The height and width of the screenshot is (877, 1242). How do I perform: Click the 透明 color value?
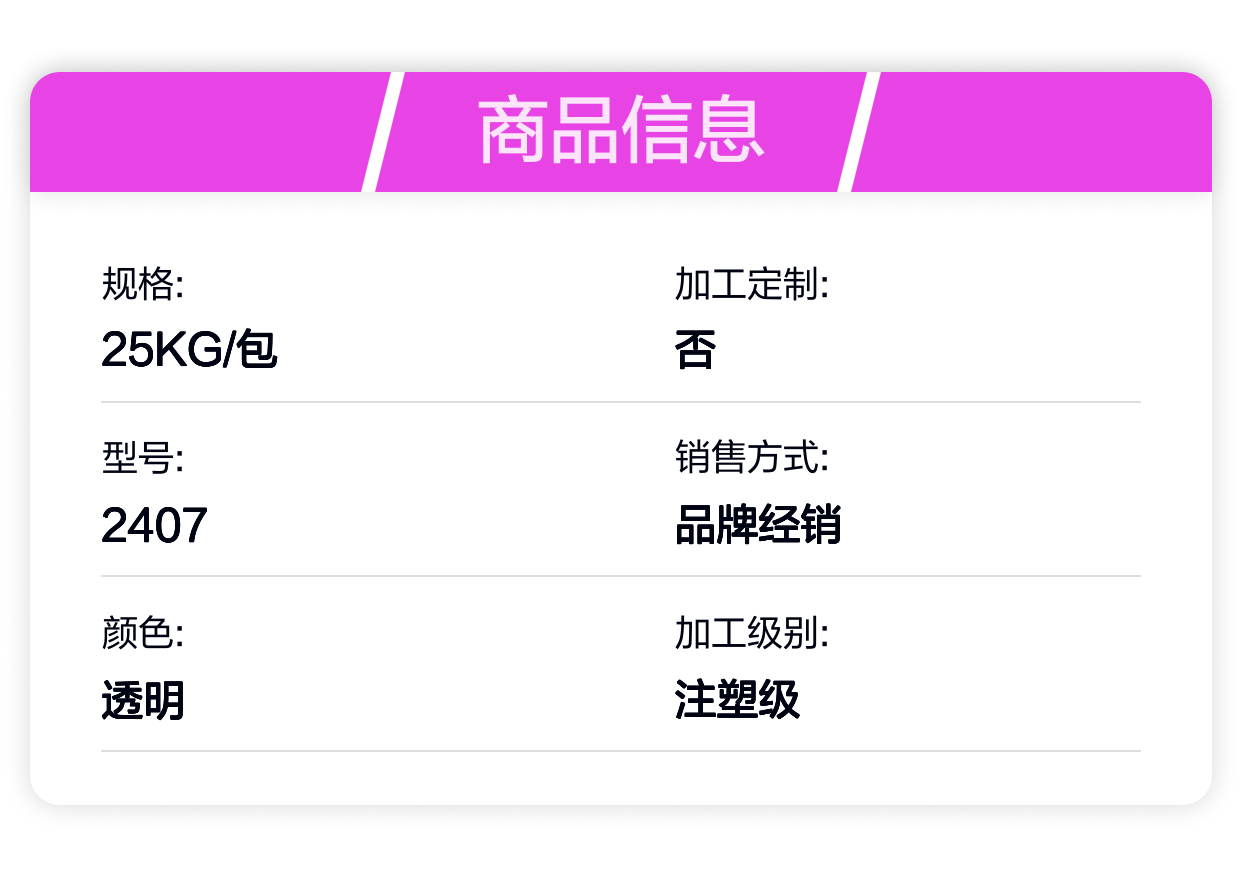(143, 700)
